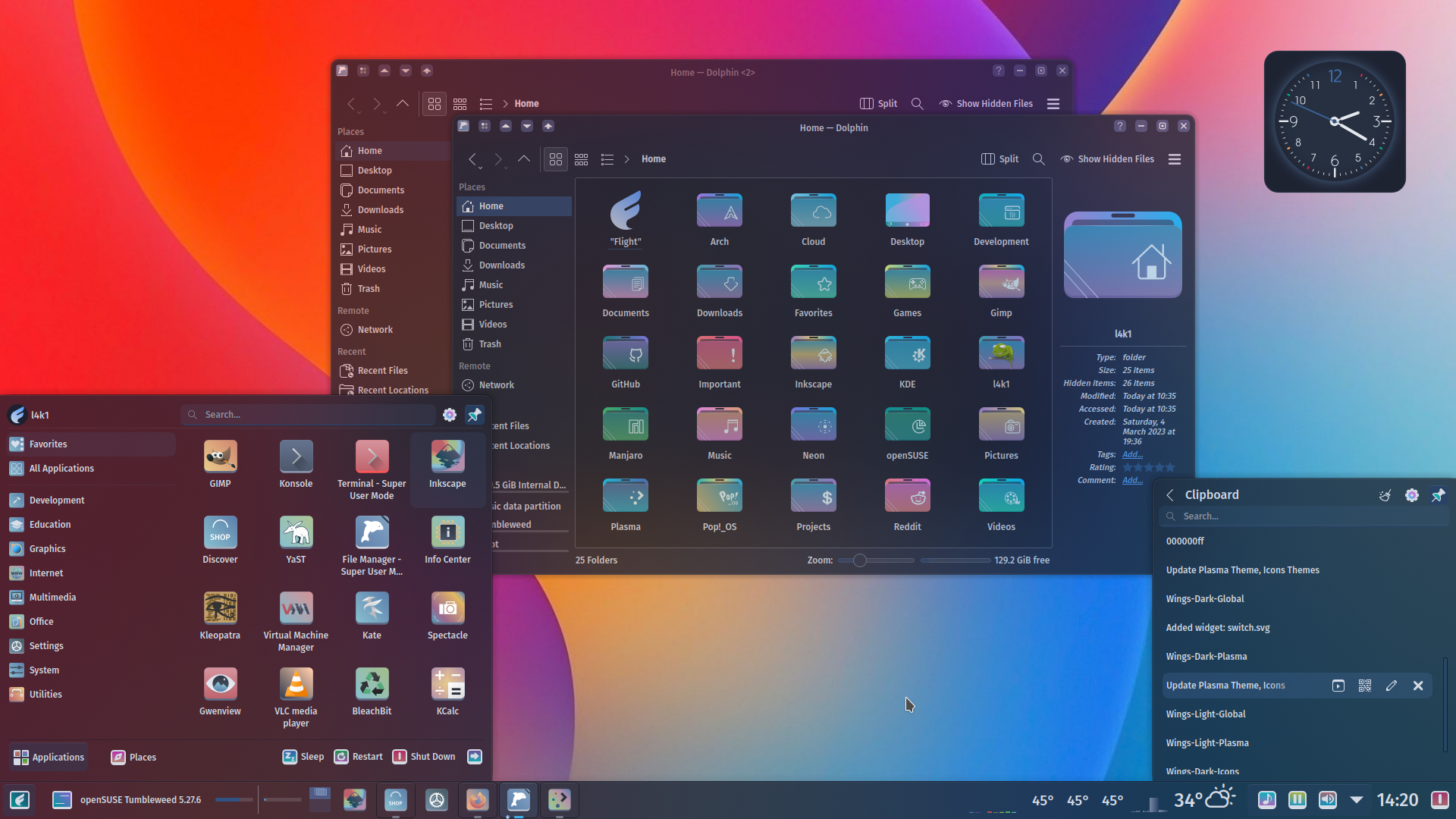Go up one folder in front Dolphin
The image size is (1456, 819).
[524, 159]
